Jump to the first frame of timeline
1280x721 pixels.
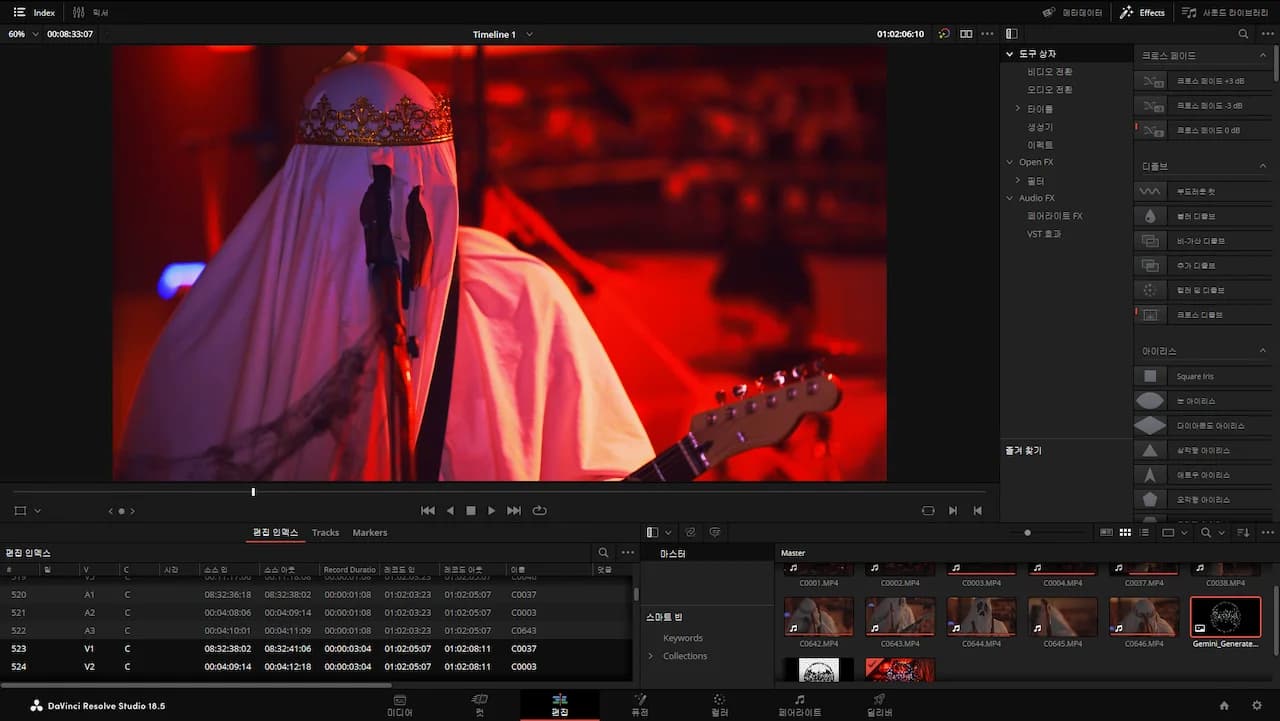428,511
